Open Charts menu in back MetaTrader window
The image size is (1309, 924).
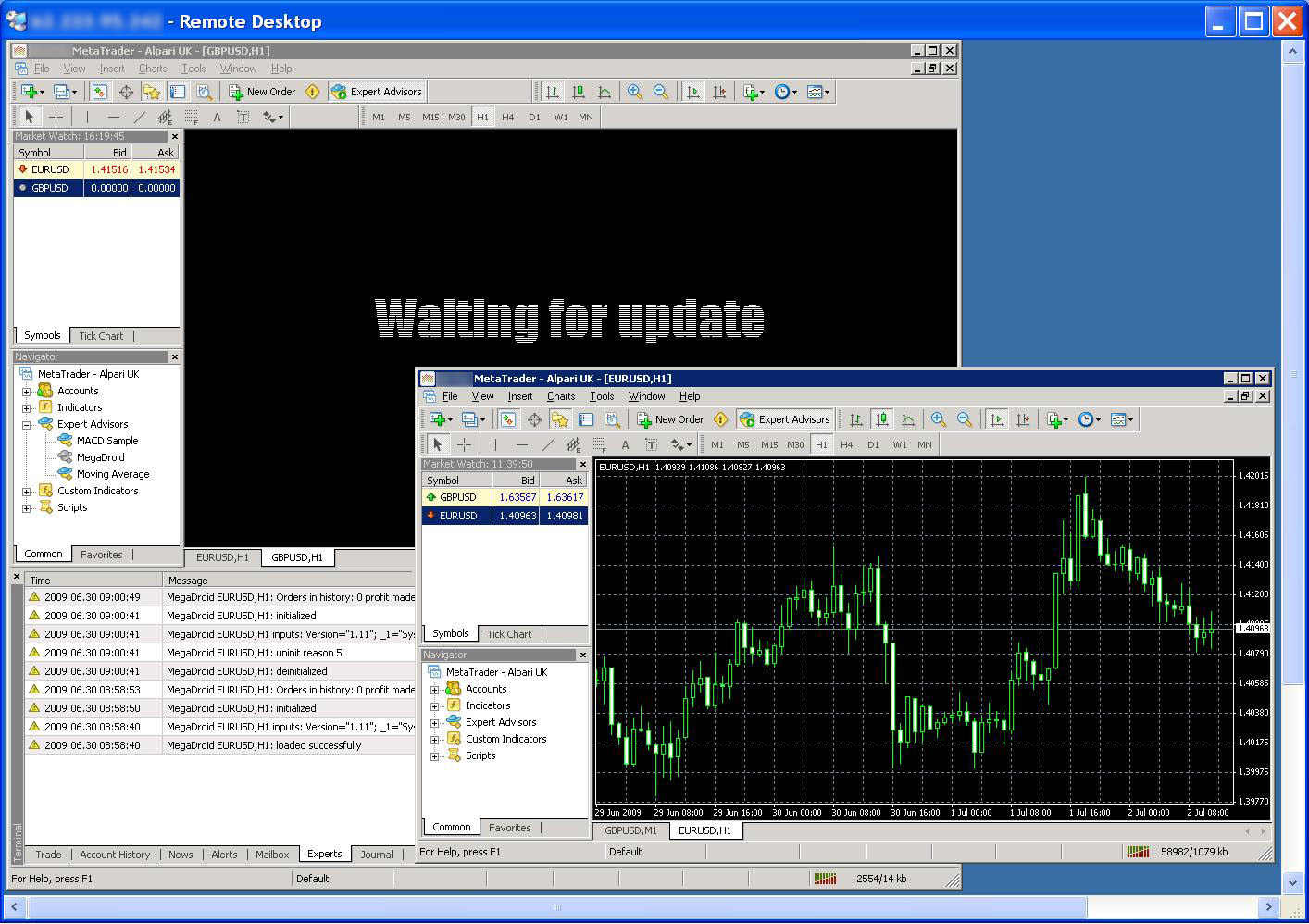[x=153, y=69]
